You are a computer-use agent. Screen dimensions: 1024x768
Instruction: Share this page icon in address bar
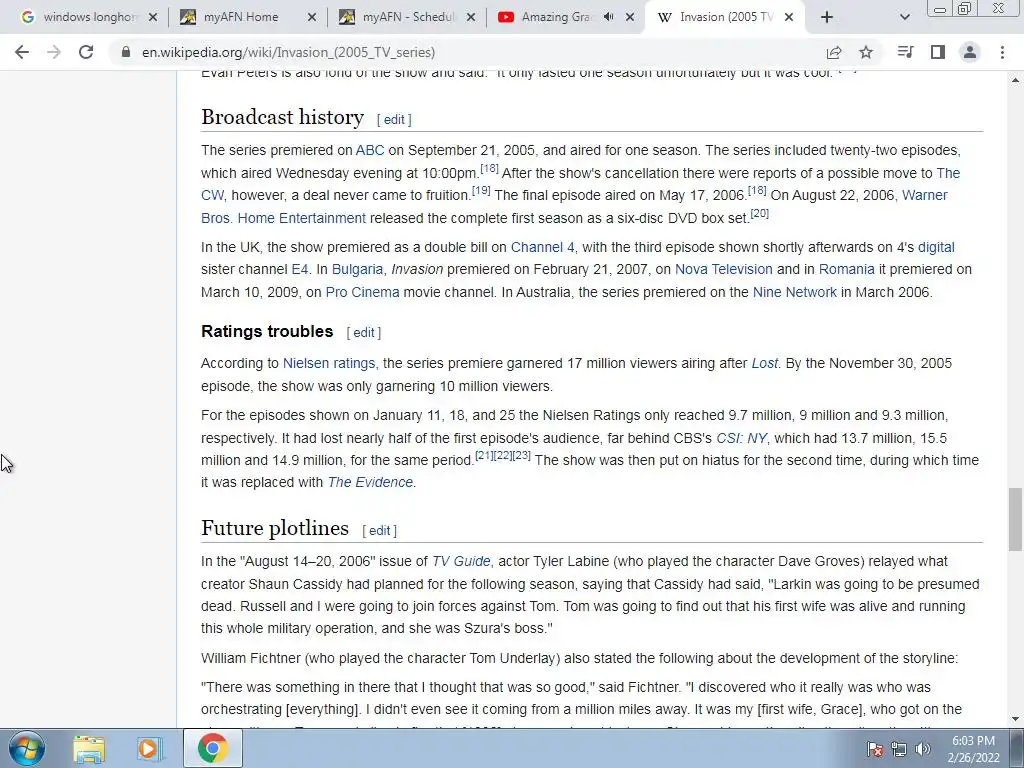point(834,52)
